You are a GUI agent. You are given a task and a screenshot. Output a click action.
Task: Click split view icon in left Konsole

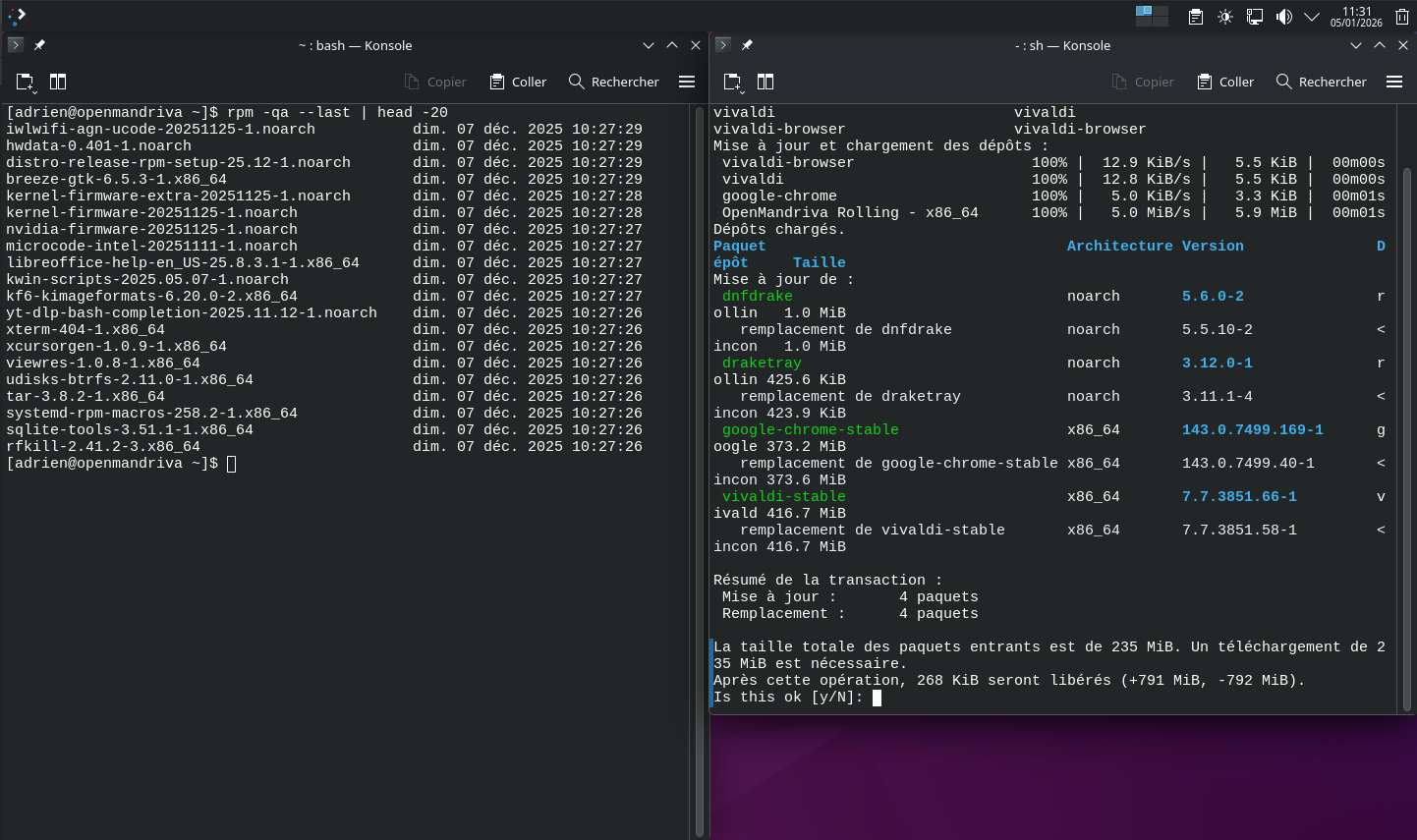[58, 82]
